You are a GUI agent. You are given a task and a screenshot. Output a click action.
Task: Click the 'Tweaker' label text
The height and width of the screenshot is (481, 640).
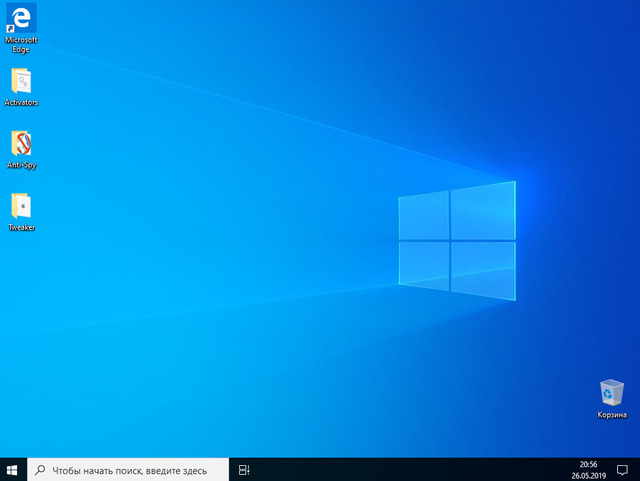coord(21,227)
